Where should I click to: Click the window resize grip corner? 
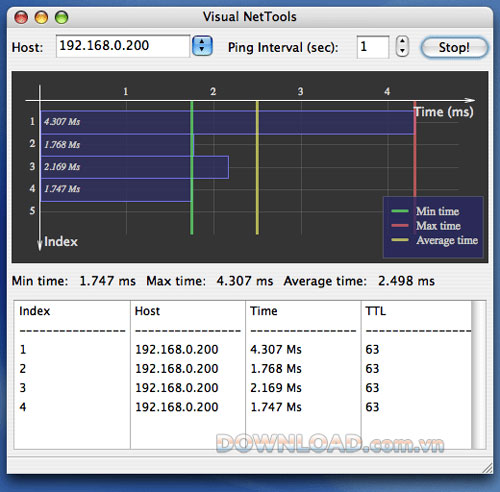[x=488, y=468]
